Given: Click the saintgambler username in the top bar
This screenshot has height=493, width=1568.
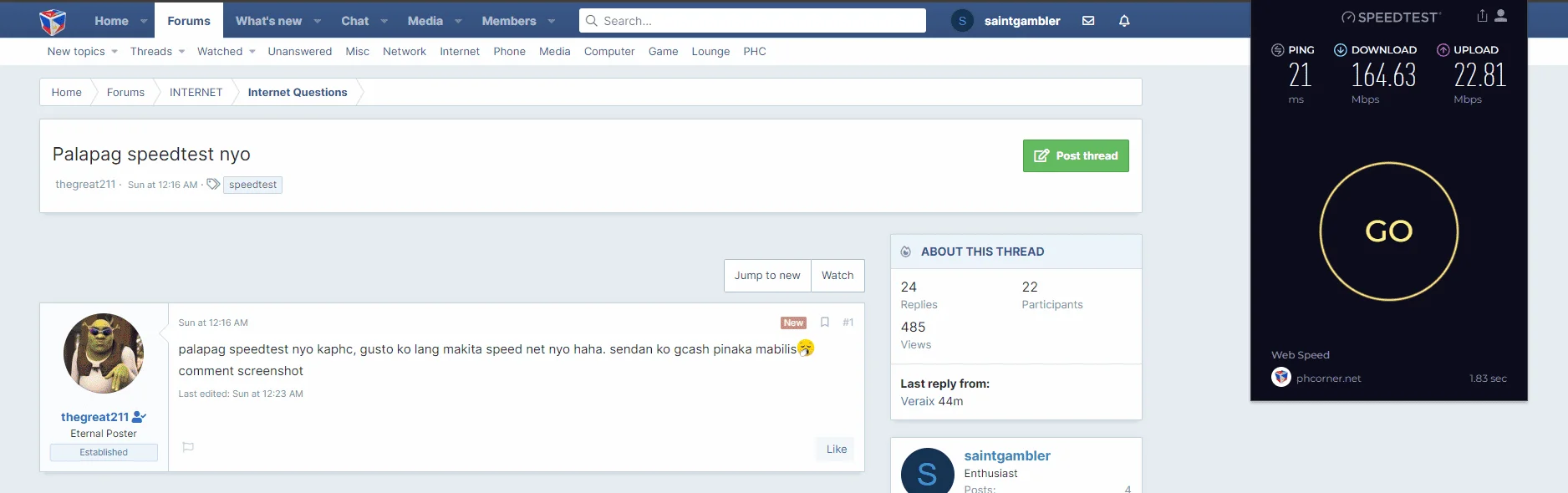Looking at the screenshot, I should click(x=1022, y=21).
